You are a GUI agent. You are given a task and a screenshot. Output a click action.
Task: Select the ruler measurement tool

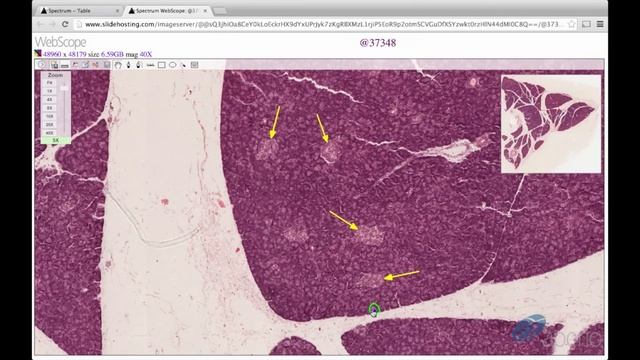tap(150, 65)
